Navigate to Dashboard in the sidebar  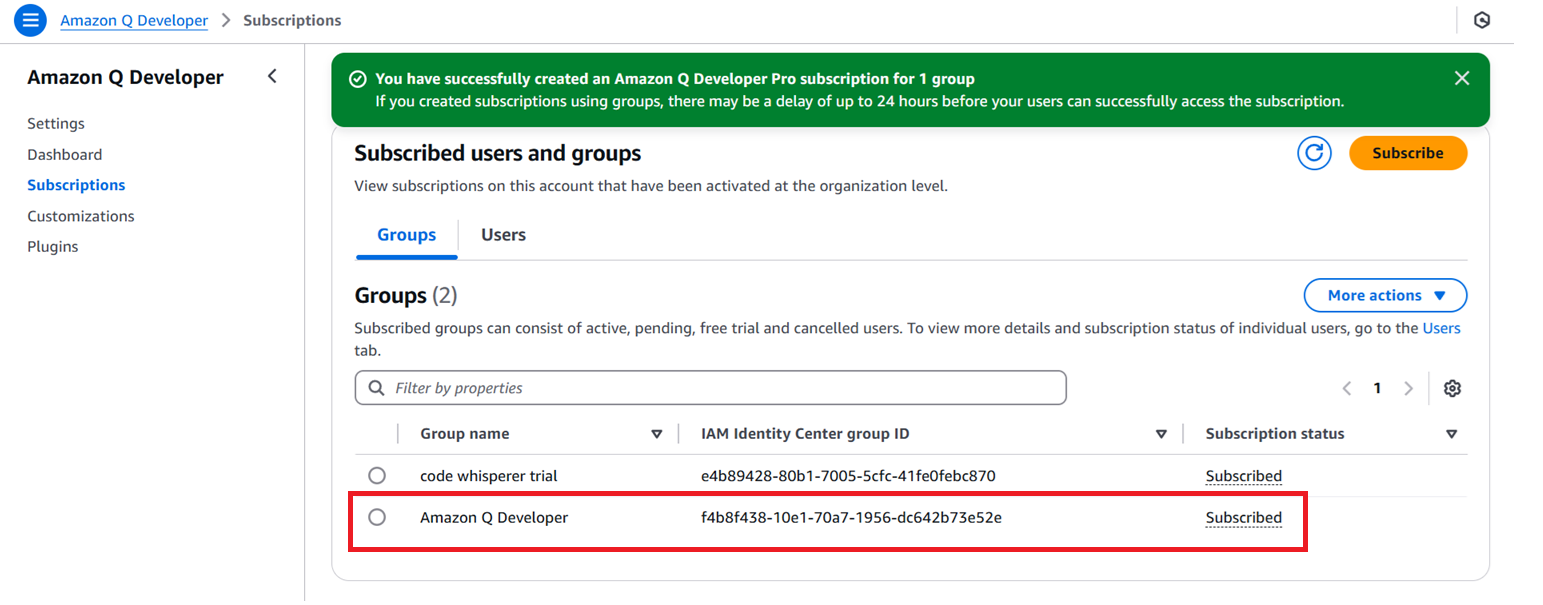tap(64, 154)
